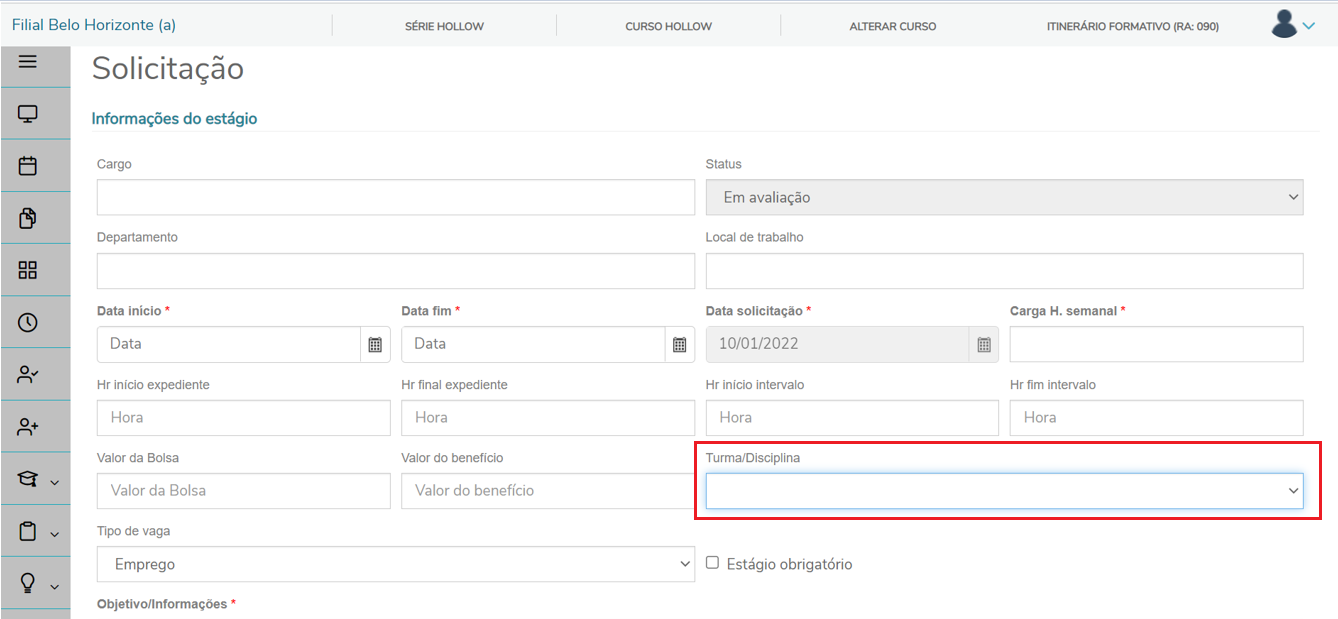Click the Data solicitação field 10/01/2022

point(838,344)
